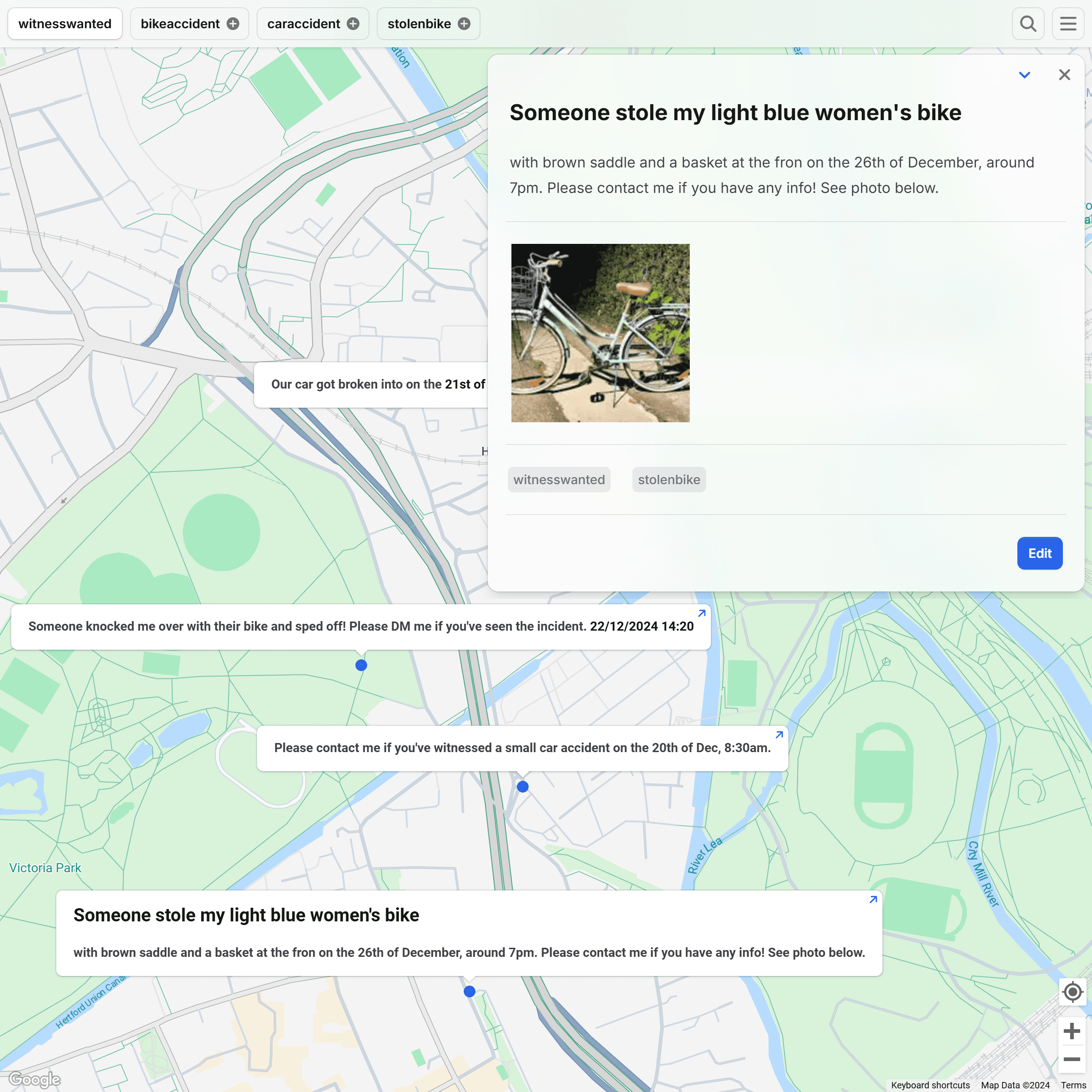Select the witnesswanted filter tab
Image resolution: width=1092 pixels, height=1092 pixels.
pyautogui.click(x=65, y=24)
